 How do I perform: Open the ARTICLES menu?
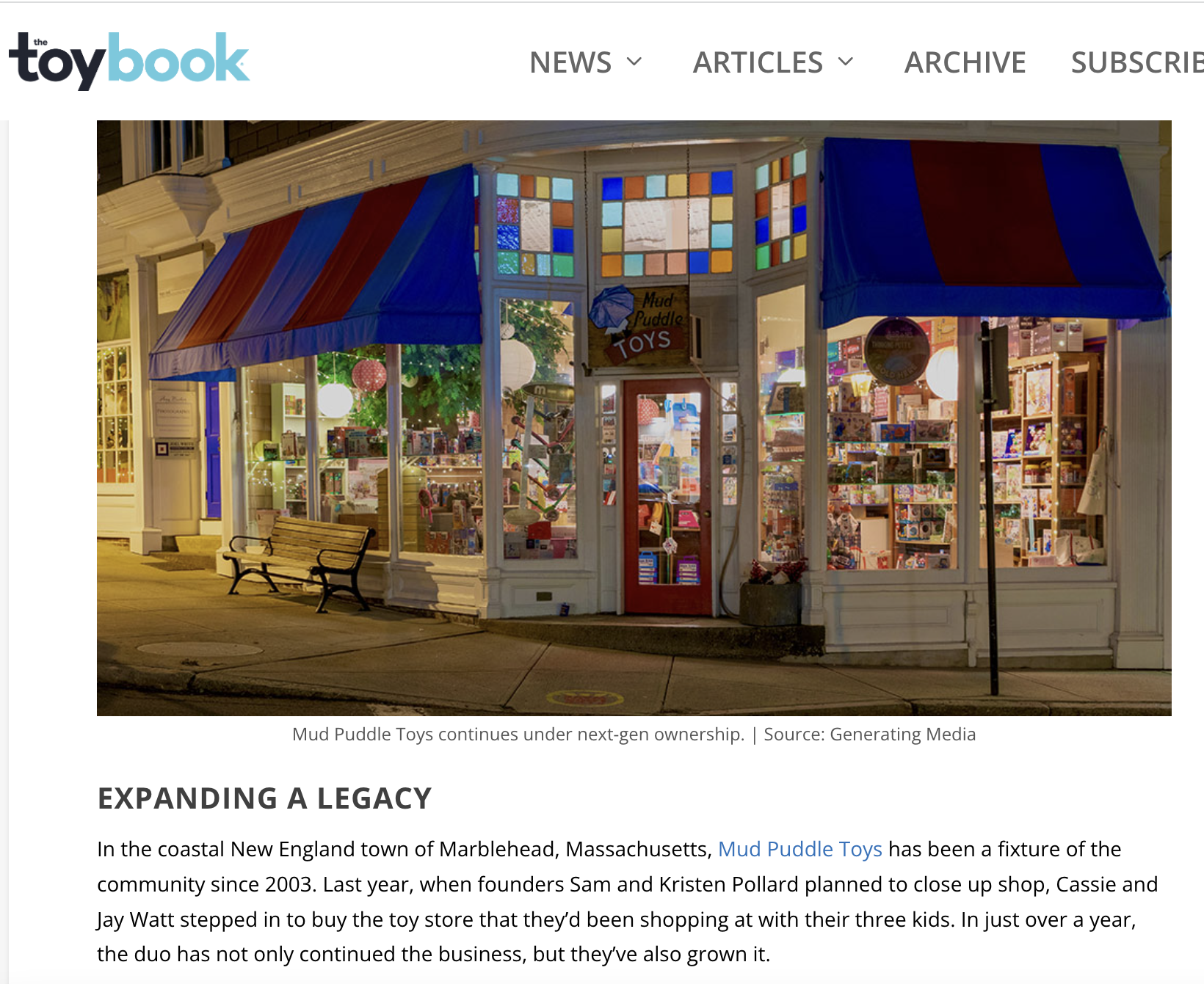pos(774,62)
